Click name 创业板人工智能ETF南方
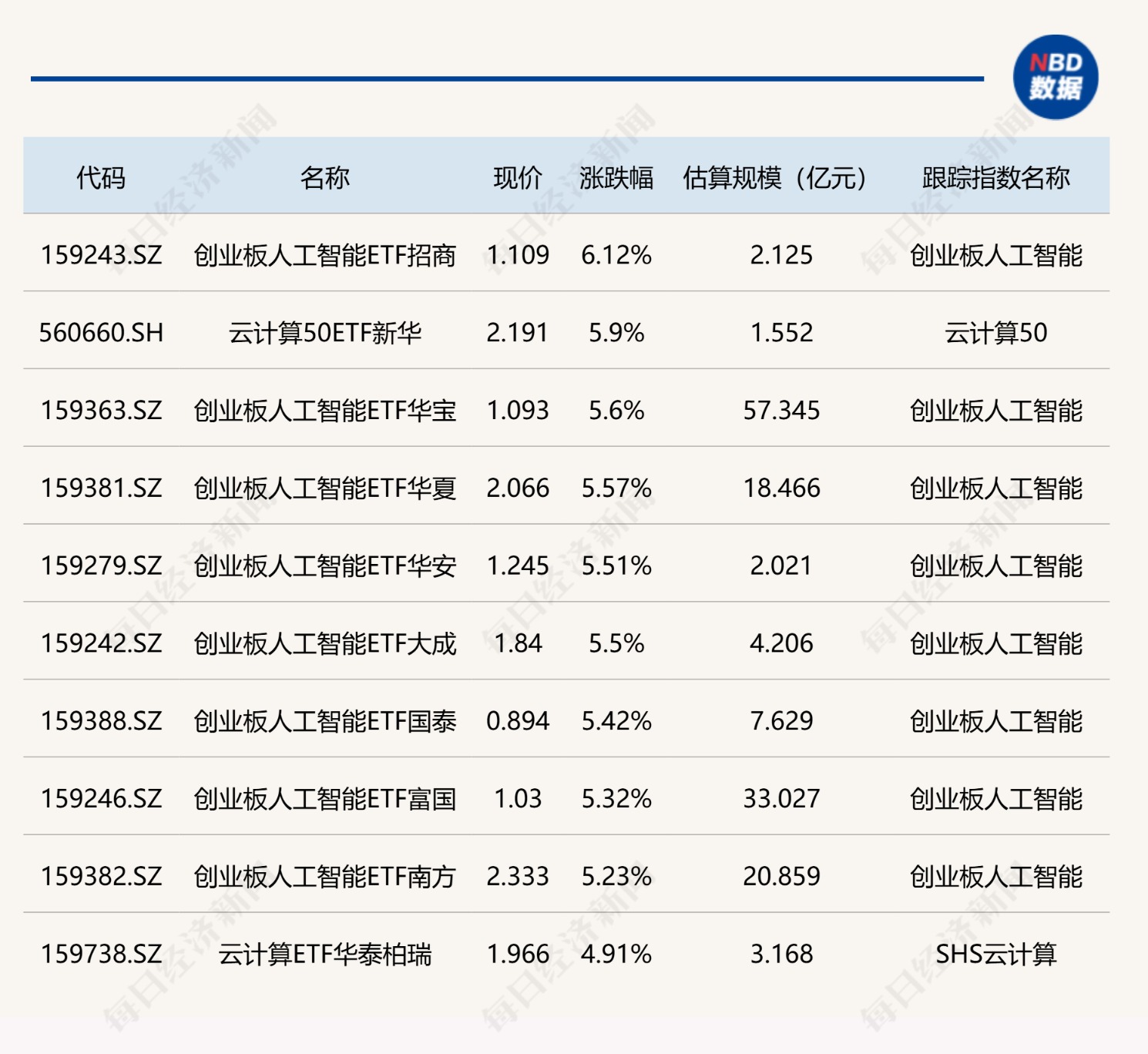 tap(325, 877)
